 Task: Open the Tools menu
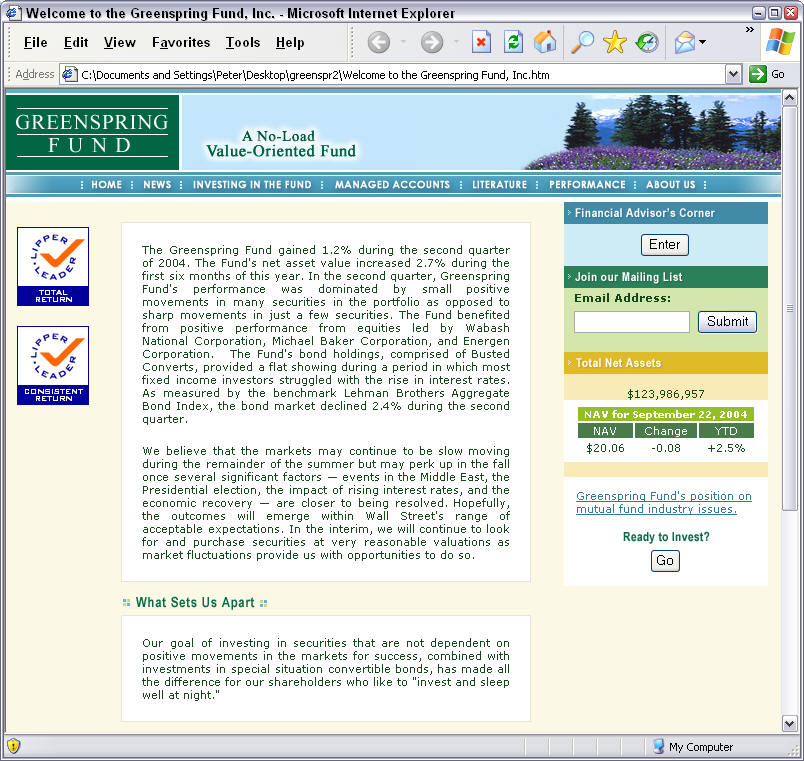243,43
